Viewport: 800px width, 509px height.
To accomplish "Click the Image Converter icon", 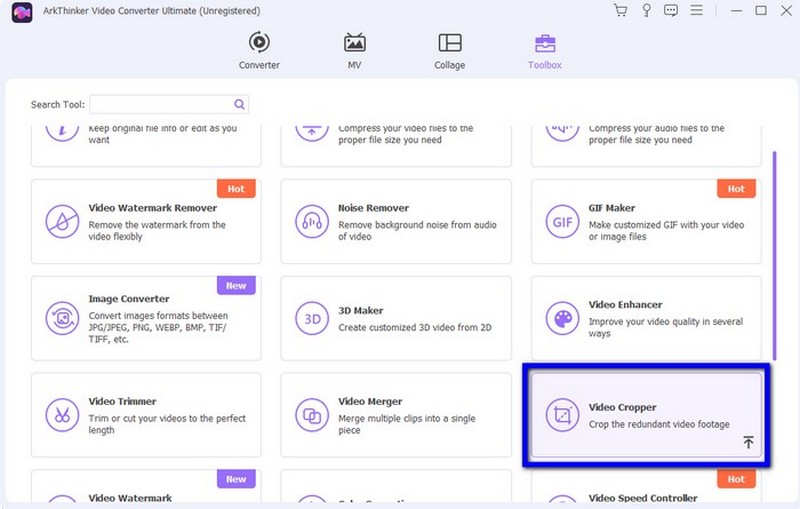I will [x=62, y=318].
